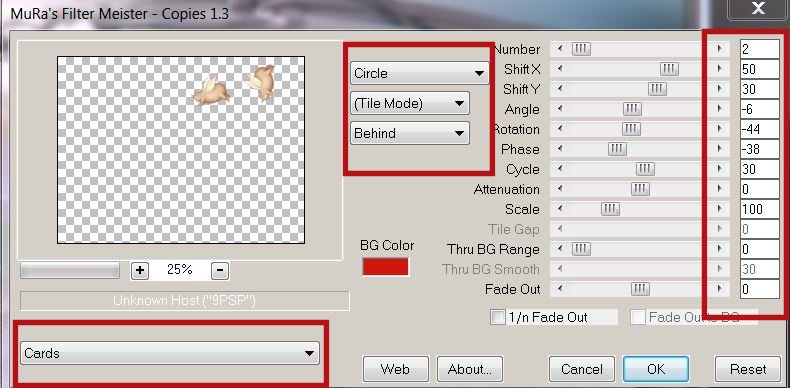Increase Scale with right arrow
The width and height of the screenshot is (790, 388).
(719, 209)
